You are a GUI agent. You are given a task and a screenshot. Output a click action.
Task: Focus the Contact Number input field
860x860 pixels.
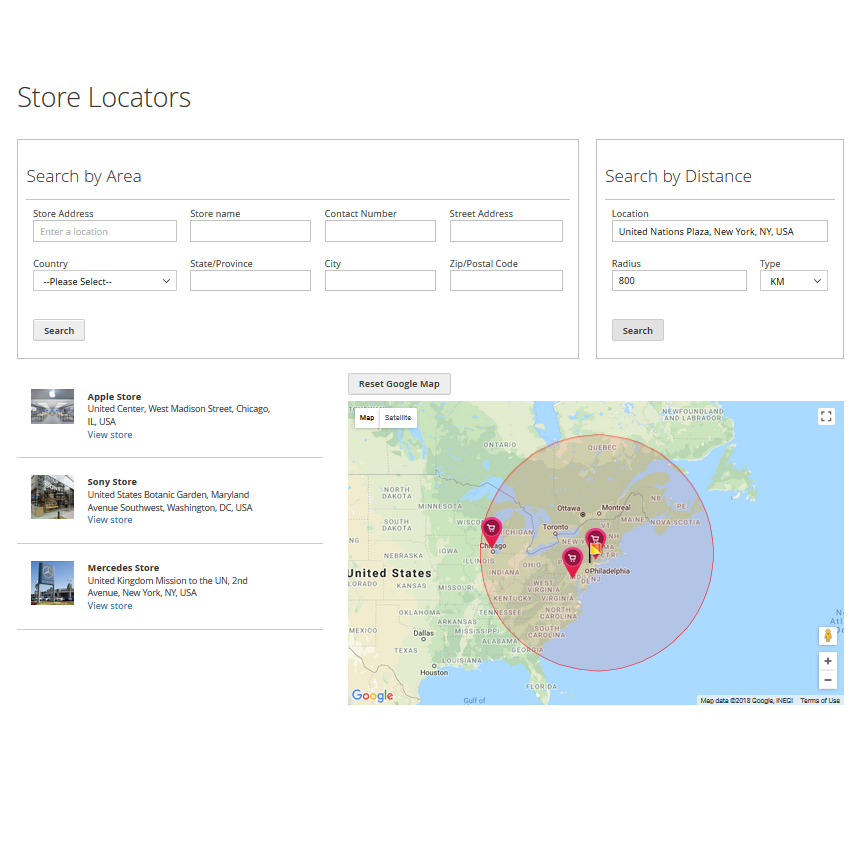tap(380, 231)
